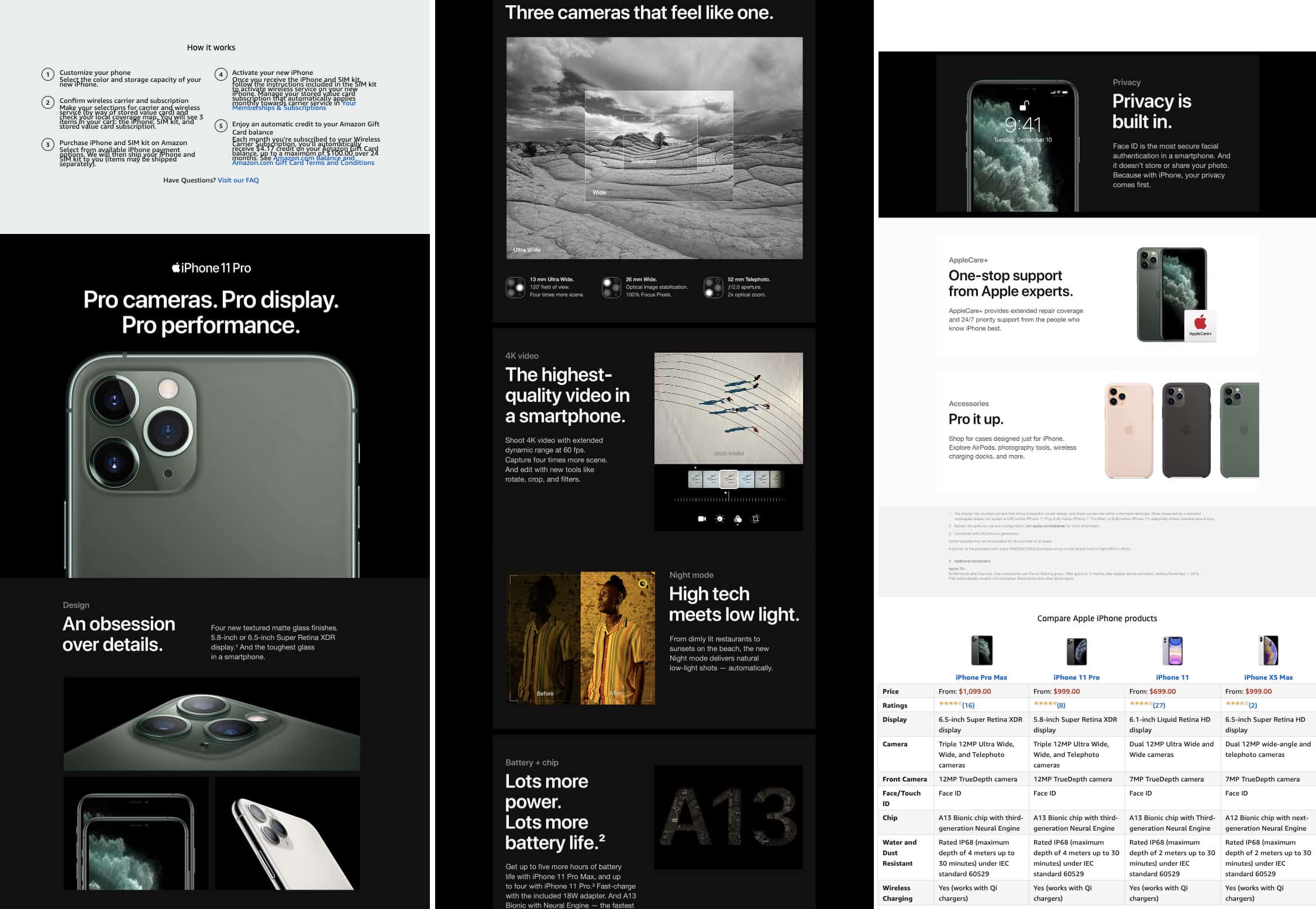Click the 13 mm Ultra Wide camera icon
Screen dimensions: 1316x909
515,287
